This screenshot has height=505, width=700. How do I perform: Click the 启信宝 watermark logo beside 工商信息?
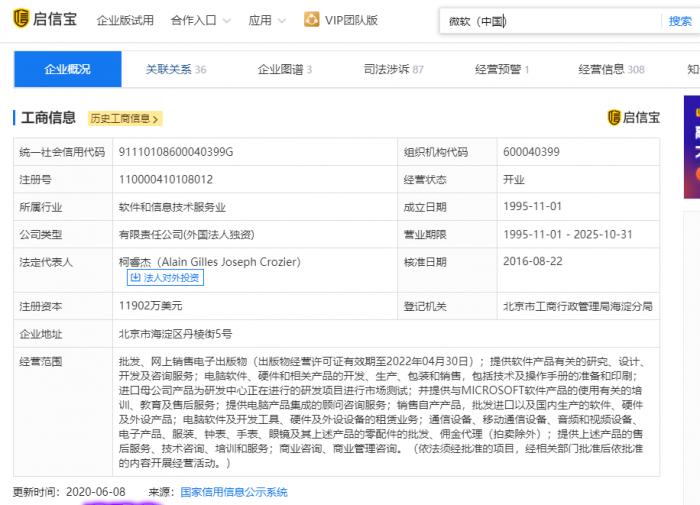634,118
